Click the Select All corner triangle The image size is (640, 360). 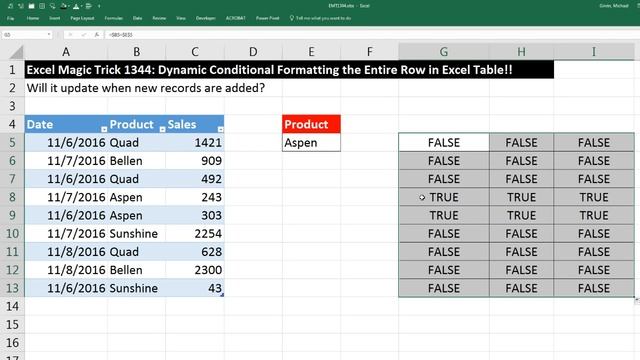(17, 52)
